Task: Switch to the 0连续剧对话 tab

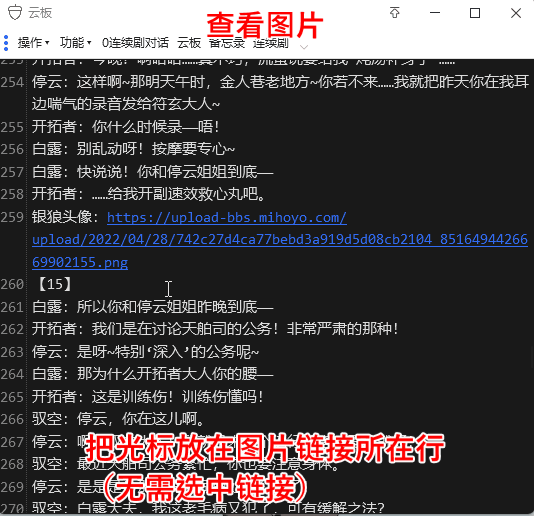Action: click(135, 43)
